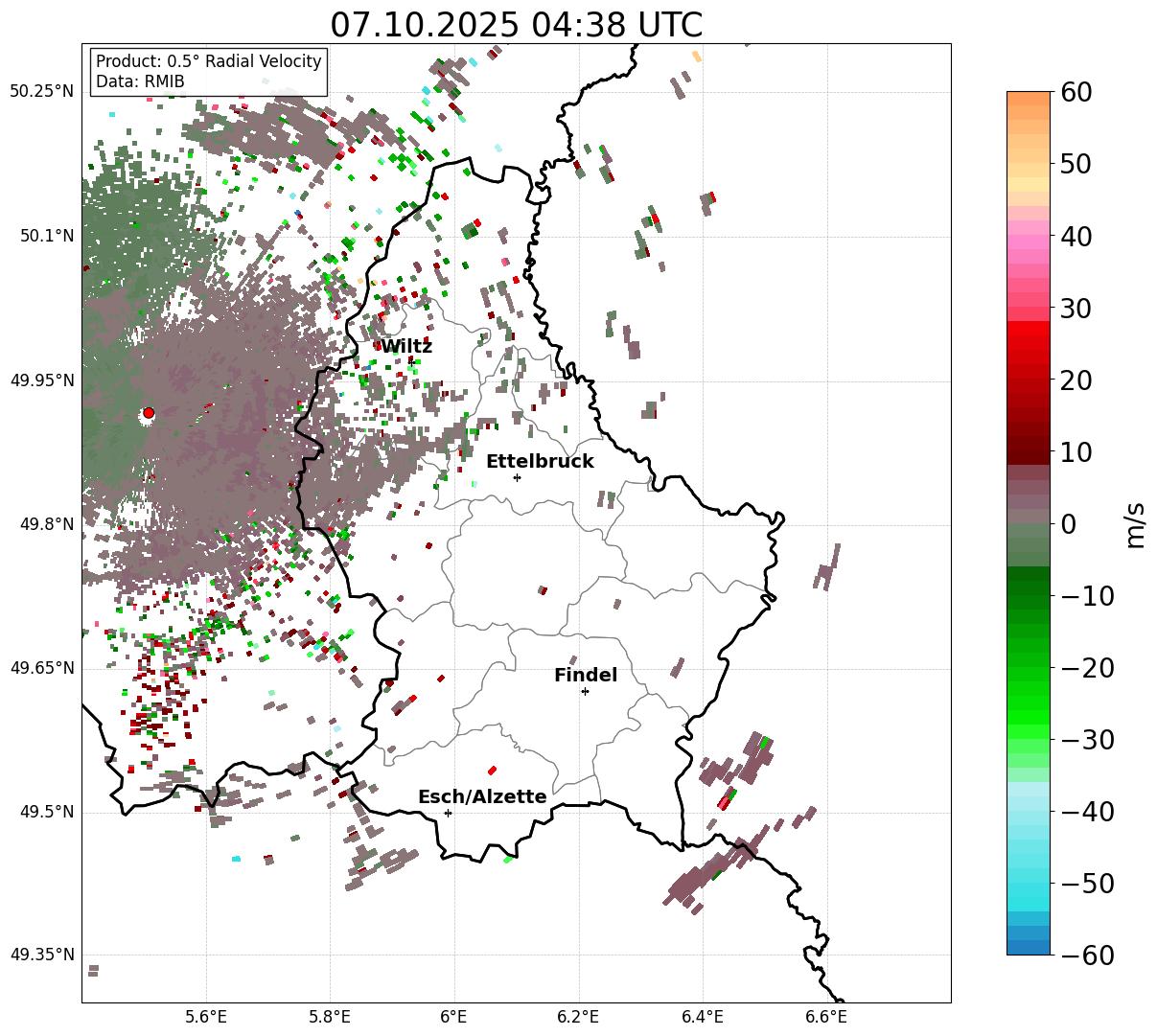1157x1036 pixels.
Task: Click the colorbar label −40
Action: click(x=1087, y=812)
